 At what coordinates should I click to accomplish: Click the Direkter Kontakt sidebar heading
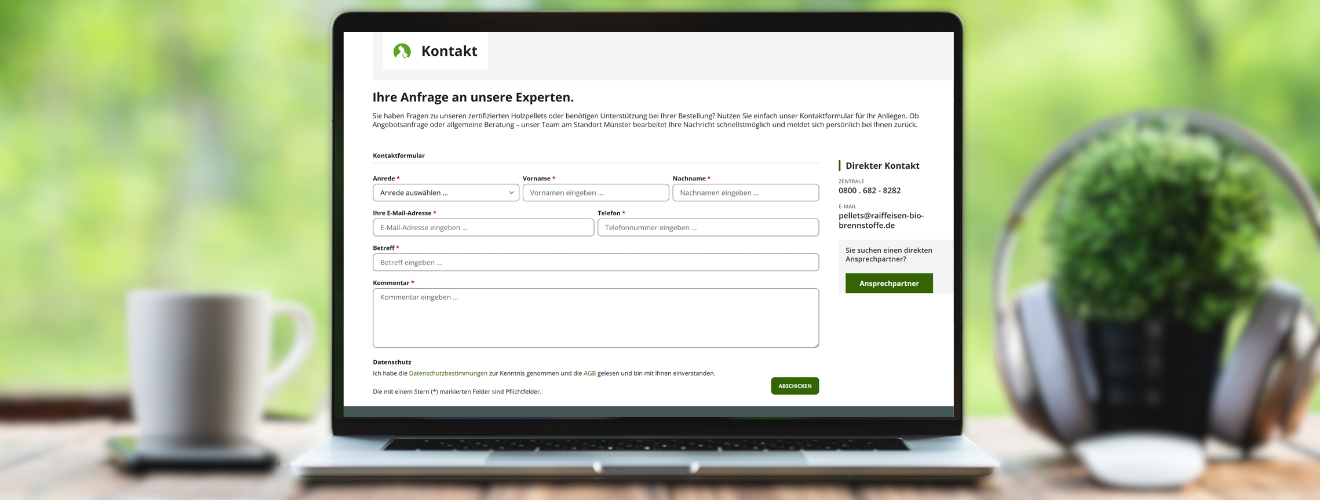[882, 166]
